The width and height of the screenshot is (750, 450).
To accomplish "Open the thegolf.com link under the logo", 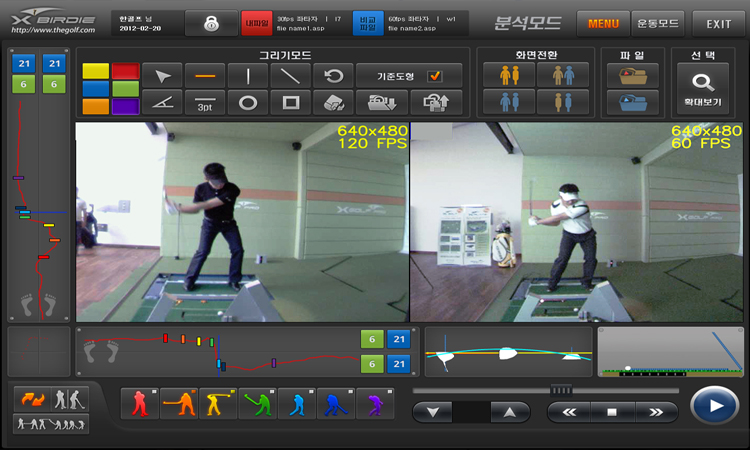I will [x=53, y=30].
